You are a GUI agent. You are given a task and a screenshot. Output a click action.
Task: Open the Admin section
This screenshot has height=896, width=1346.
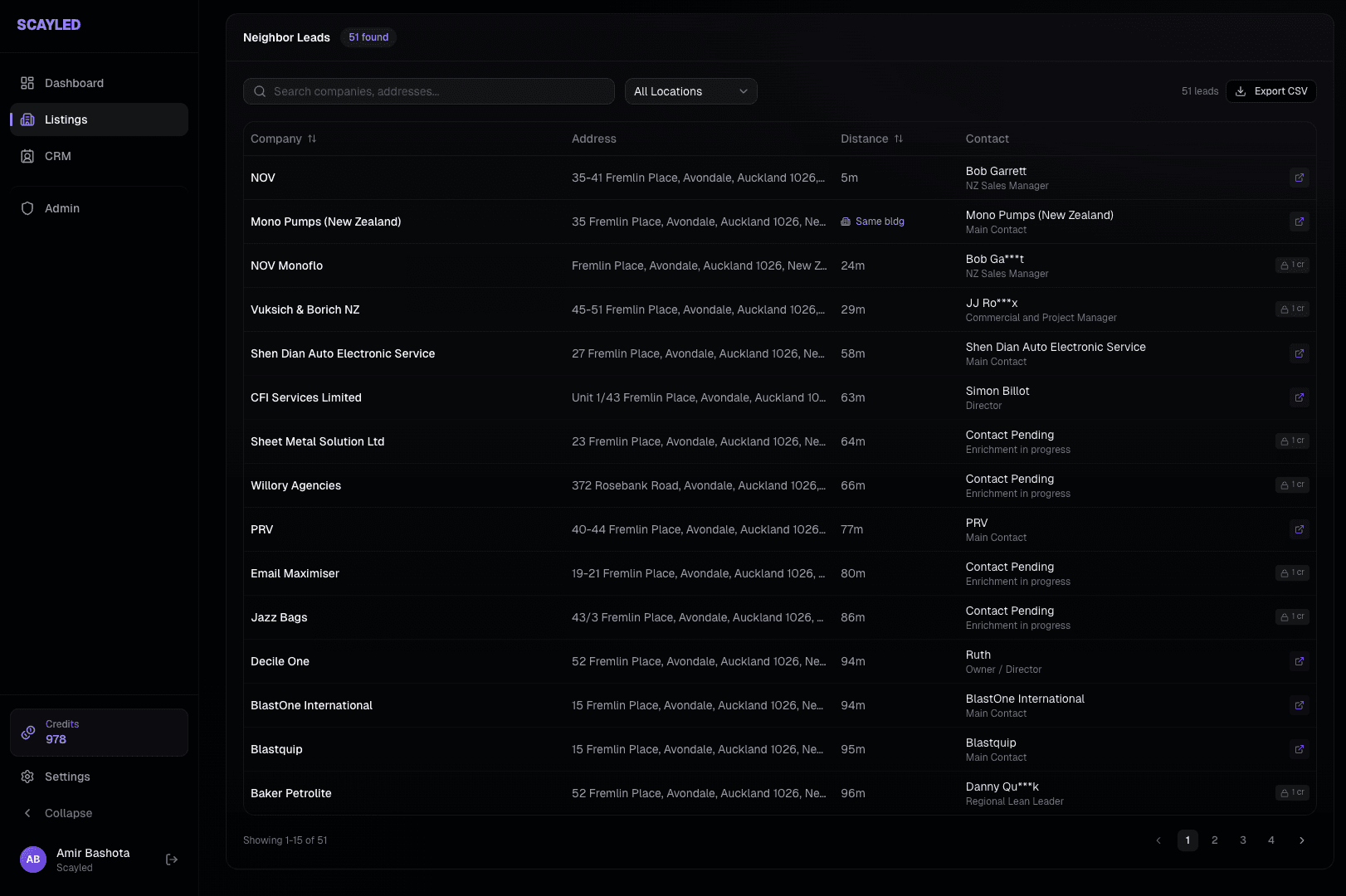pos(62,208)
